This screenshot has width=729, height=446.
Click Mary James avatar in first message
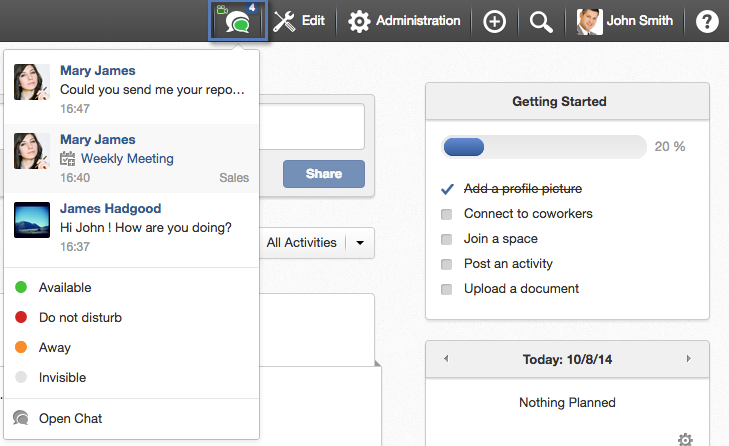pyautogui.click(x=32, y=82)
